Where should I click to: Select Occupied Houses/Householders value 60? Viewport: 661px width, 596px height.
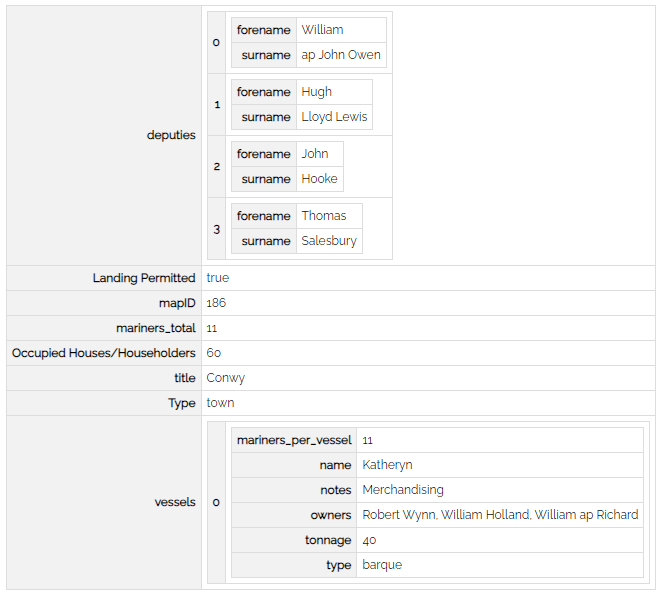(x=213, y=353)
